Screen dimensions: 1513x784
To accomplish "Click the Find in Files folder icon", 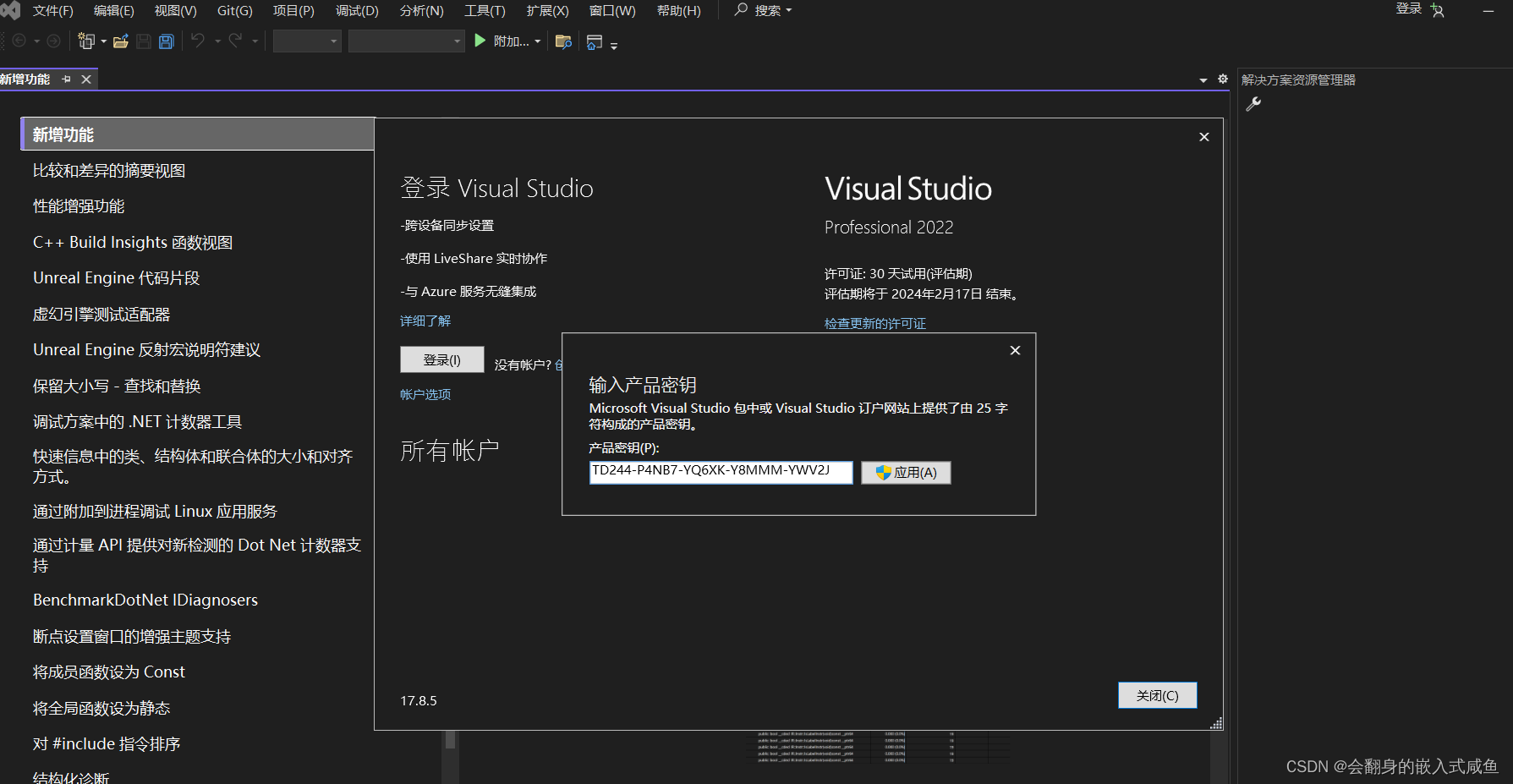I will coord(563,41).
